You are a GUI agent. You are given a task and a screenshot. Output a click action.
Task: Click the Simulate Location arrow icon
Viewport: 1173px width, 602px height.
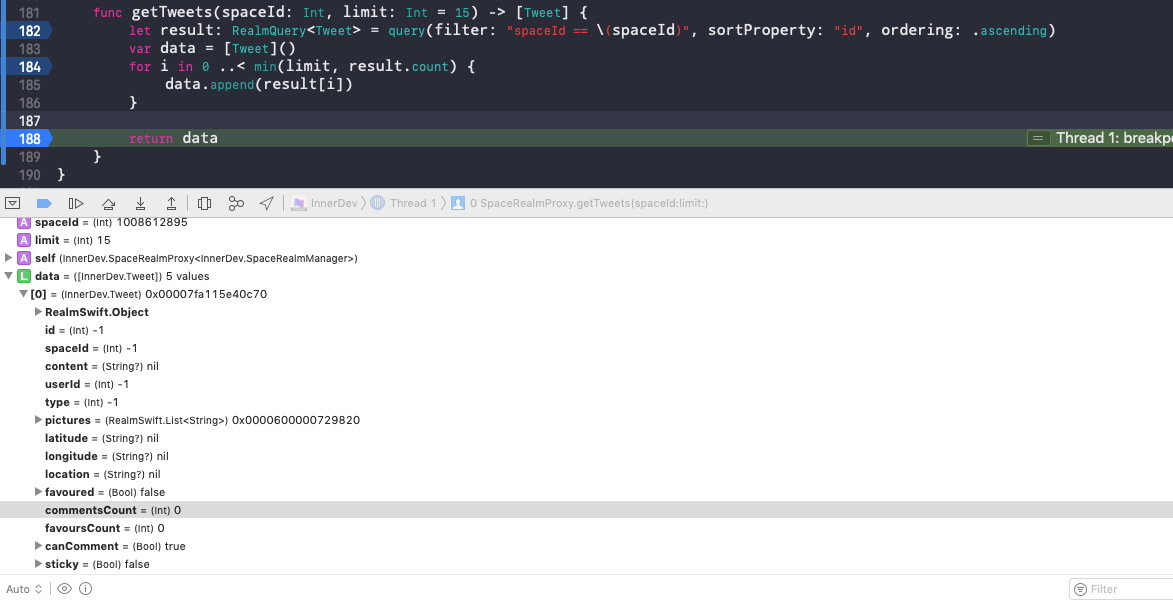pos(266,203)
